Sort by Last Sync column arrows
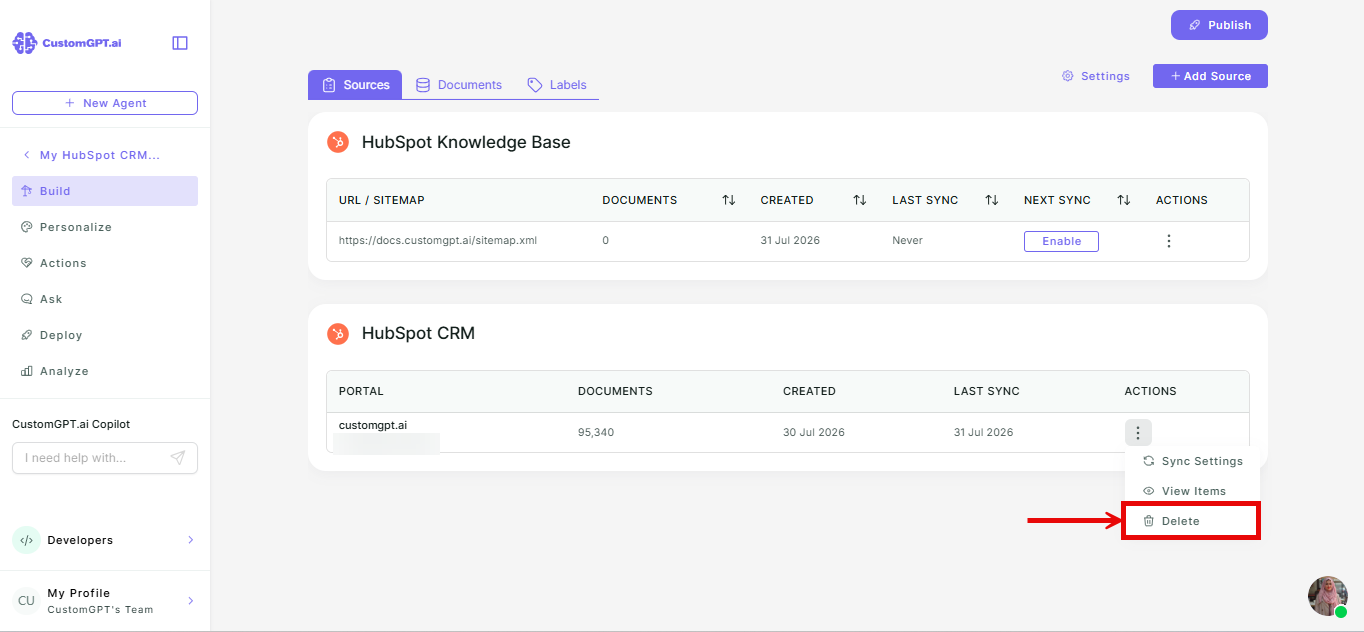The height and width of the screenshot is (632, 1364). [x=992, y=200]
